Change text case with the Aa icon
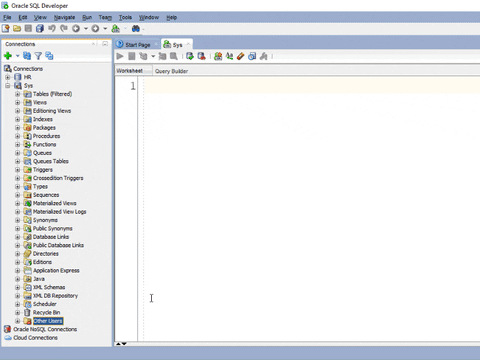Screen dimensions: 480x360 (x=229, y=56)
